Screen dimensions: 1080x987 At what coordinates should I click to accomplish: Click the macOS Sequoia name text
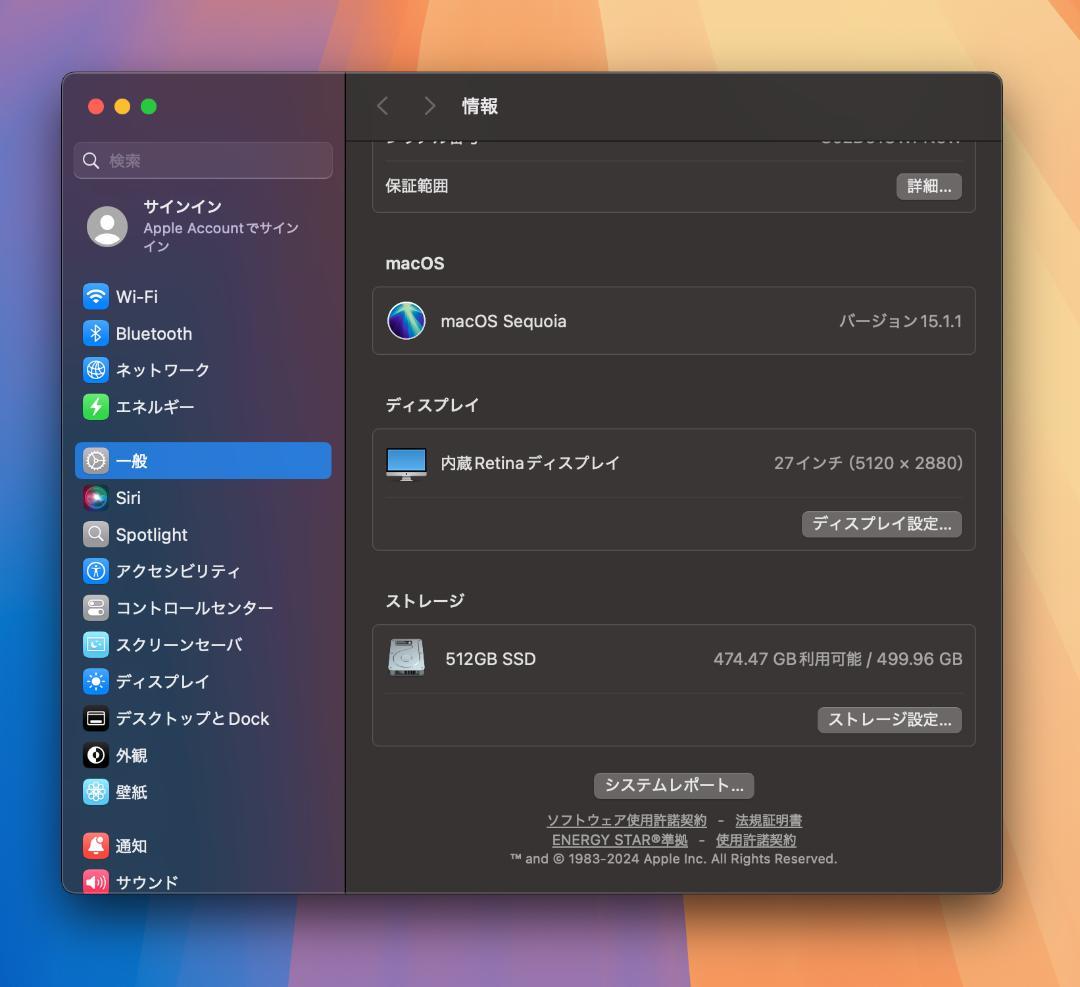point(503,321)
